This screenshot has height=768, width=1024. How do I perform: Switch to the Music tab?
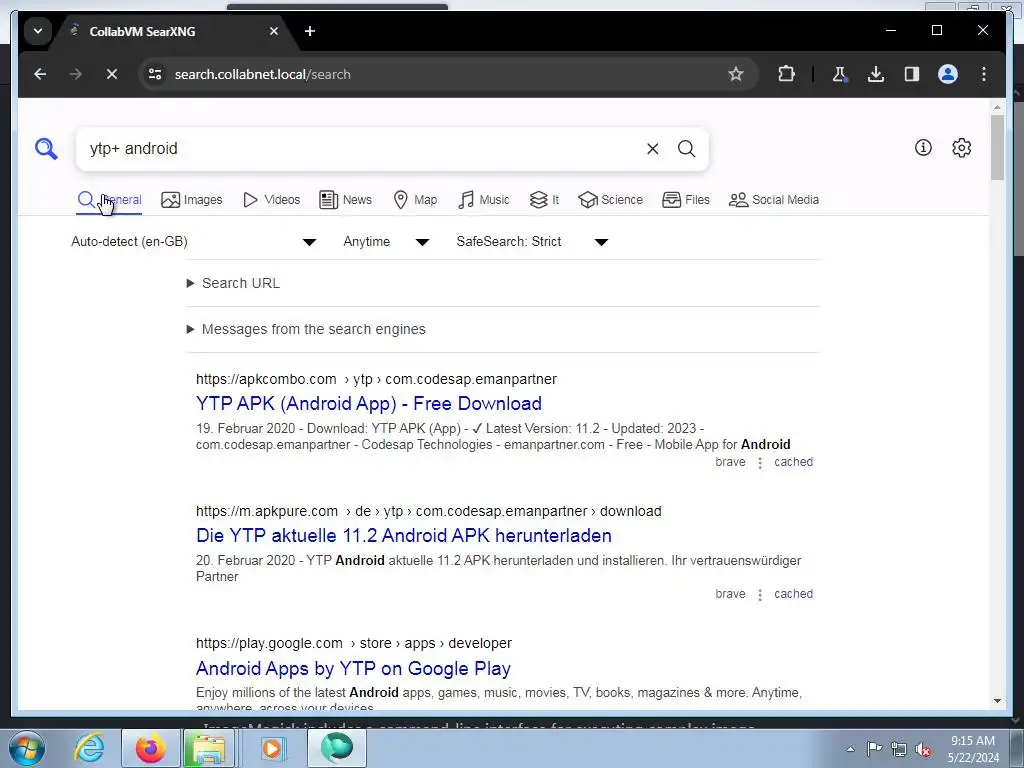coord(484,200)
